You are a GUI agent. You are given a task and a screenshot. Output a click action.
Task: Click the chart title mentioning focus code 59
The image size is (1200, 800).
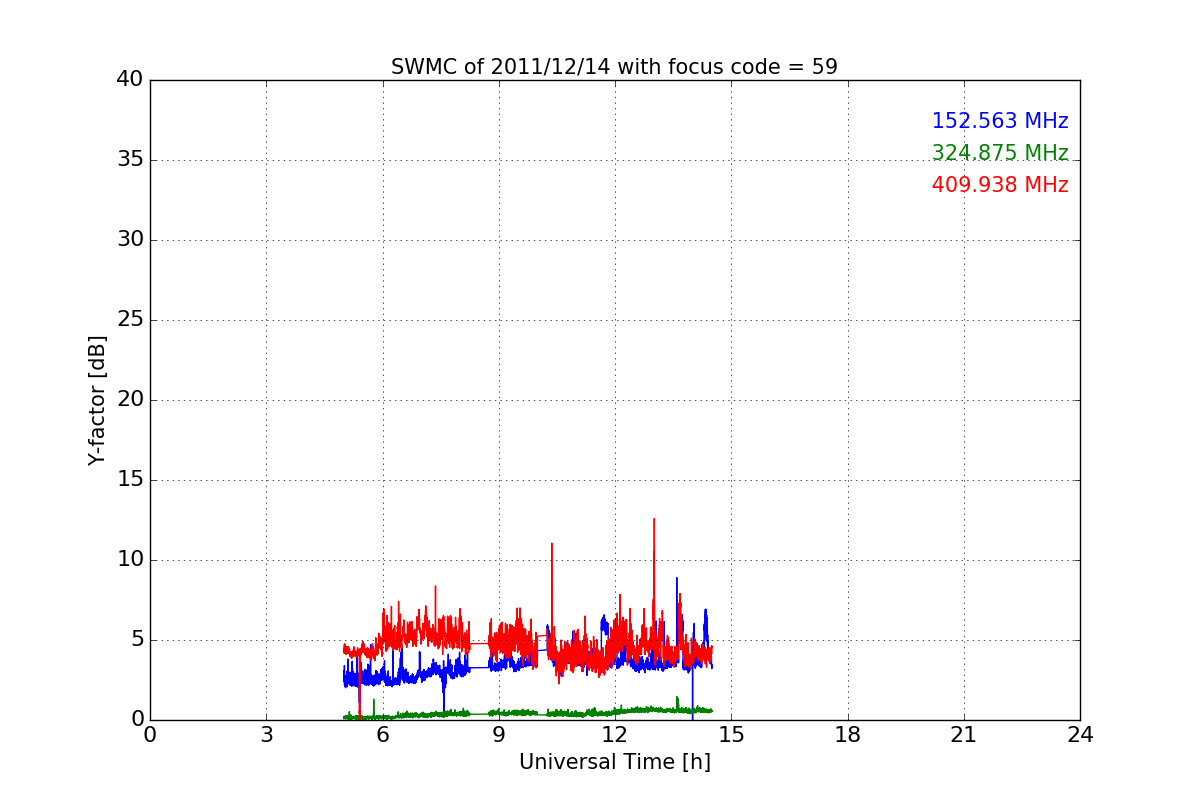(x=614, y=67)
